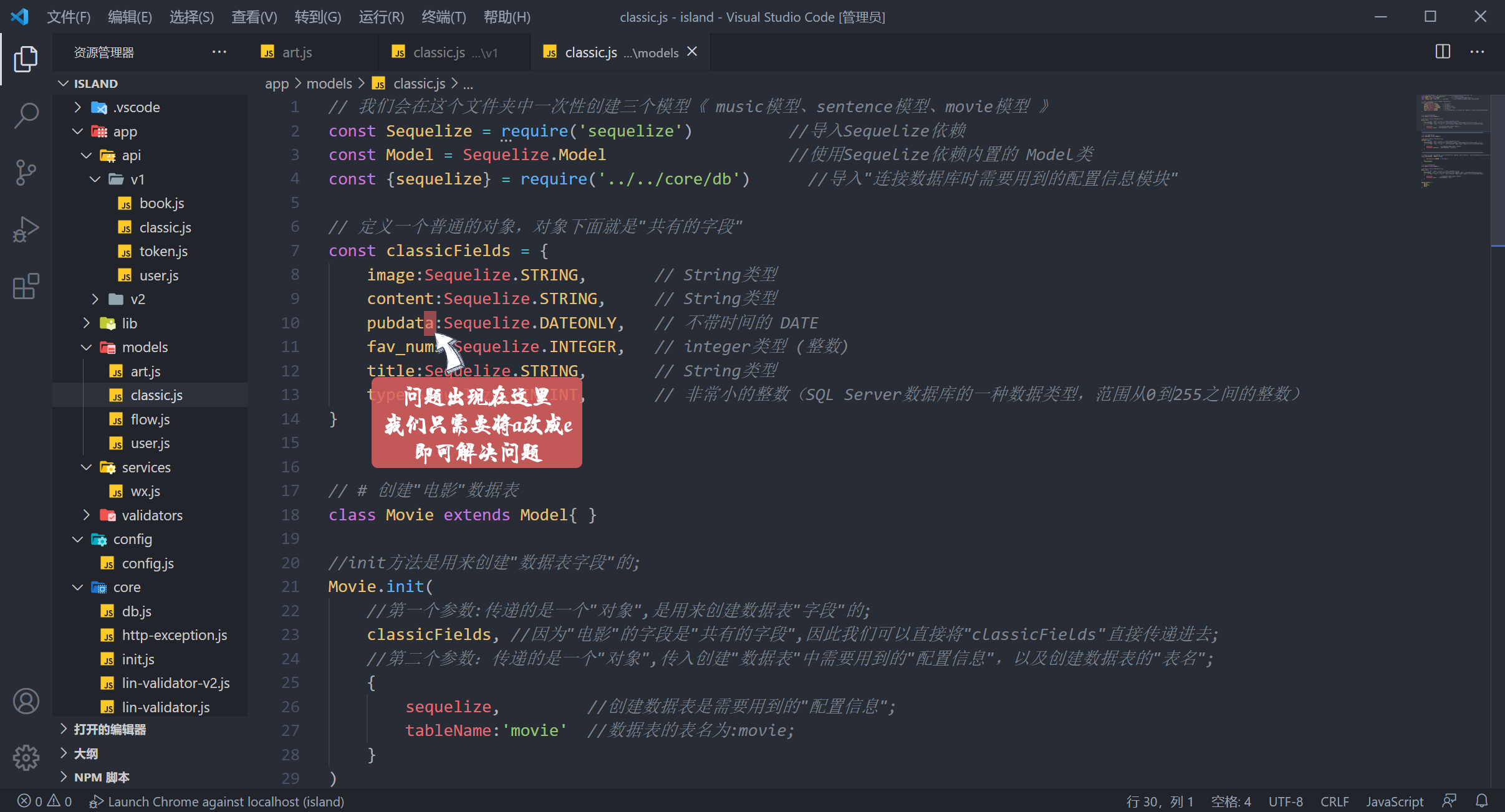Click the feedback icon in status bar
Viewport: 1505px width, 812px height.
tap(1449, 801)
